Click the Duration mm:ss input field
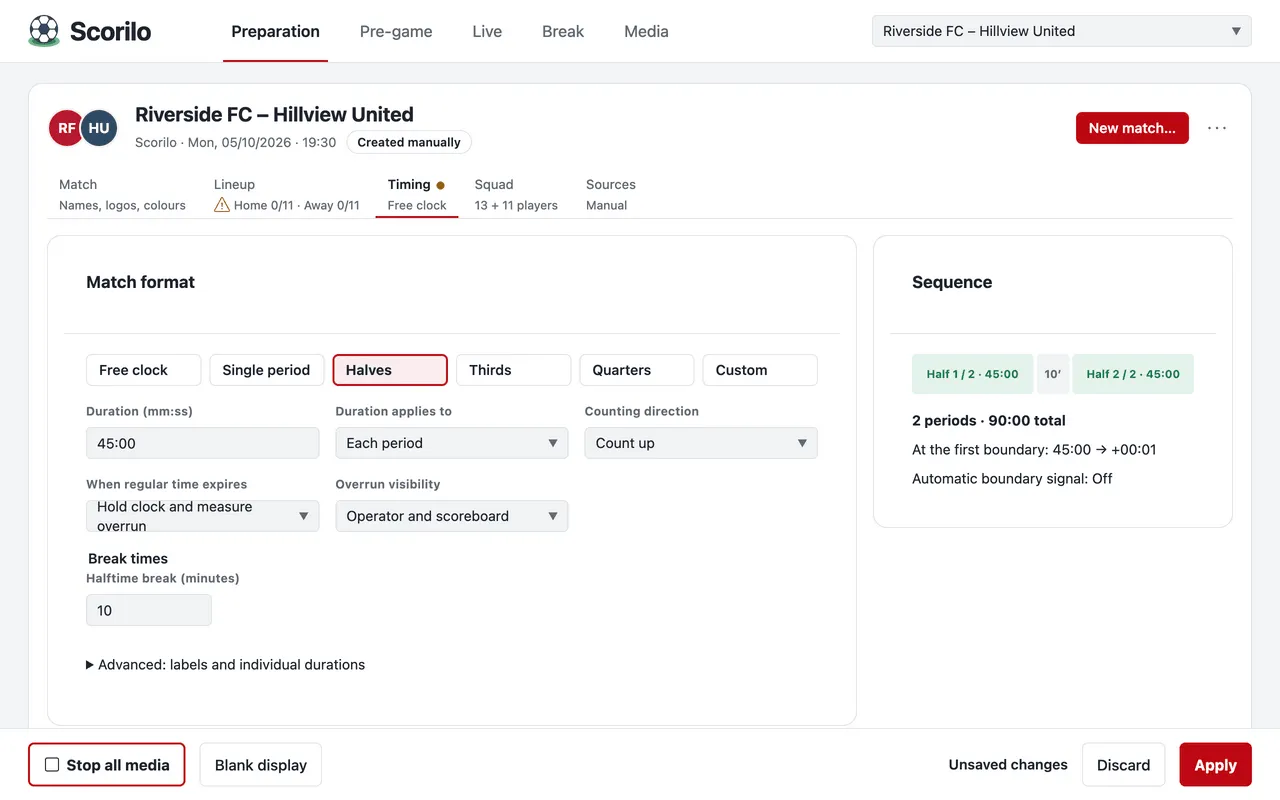Image resolution: width=1280 pixels, height=800 pixels. 203,443
